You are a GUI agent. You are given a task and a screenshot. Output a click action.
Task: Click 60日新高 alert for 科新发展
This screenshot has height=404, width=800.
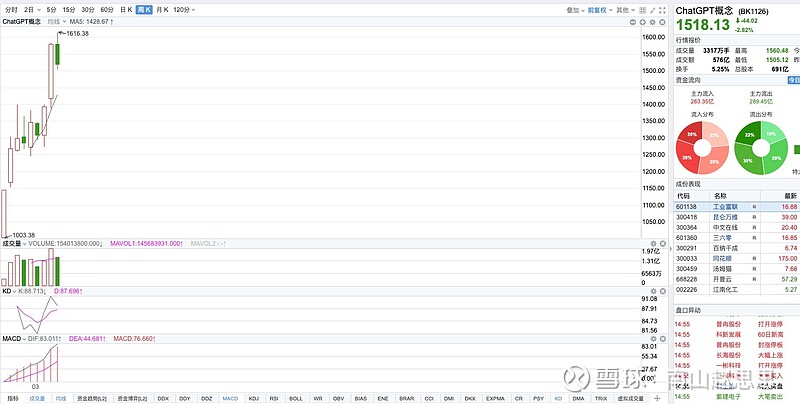pyautogui.click(x=770, y=335)
